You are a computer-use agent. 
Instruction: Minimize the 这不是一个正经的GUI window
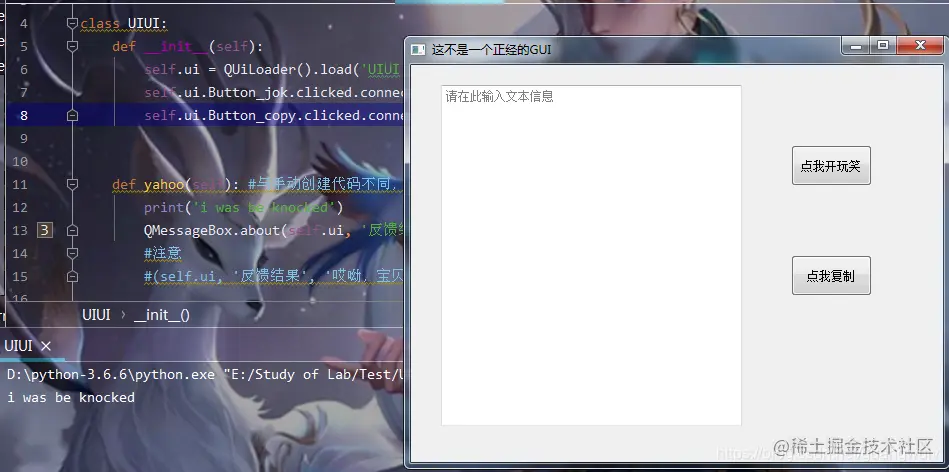(x=856, y=46)
